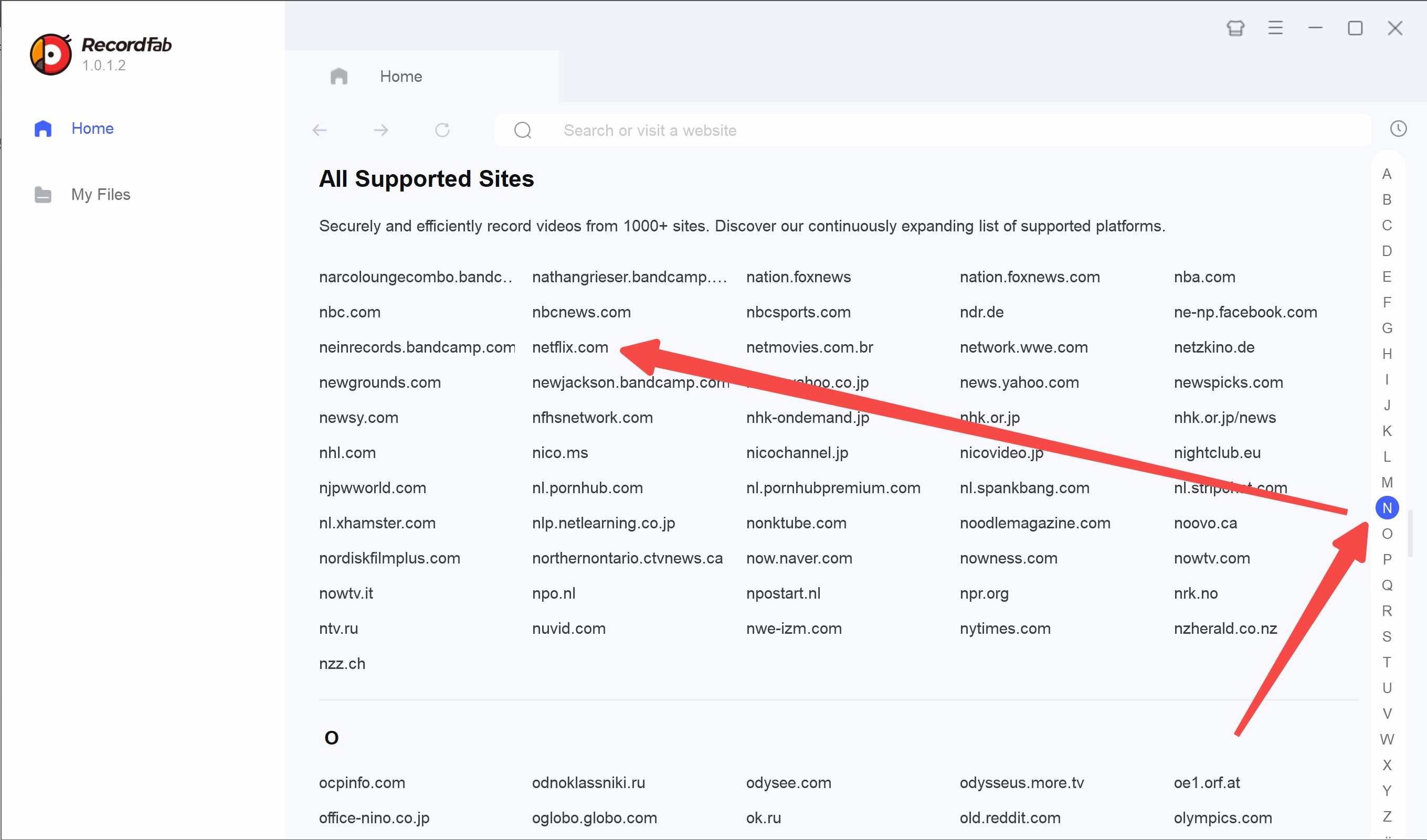
Task: Open nzz.ch site link
Action: (342, 663)
